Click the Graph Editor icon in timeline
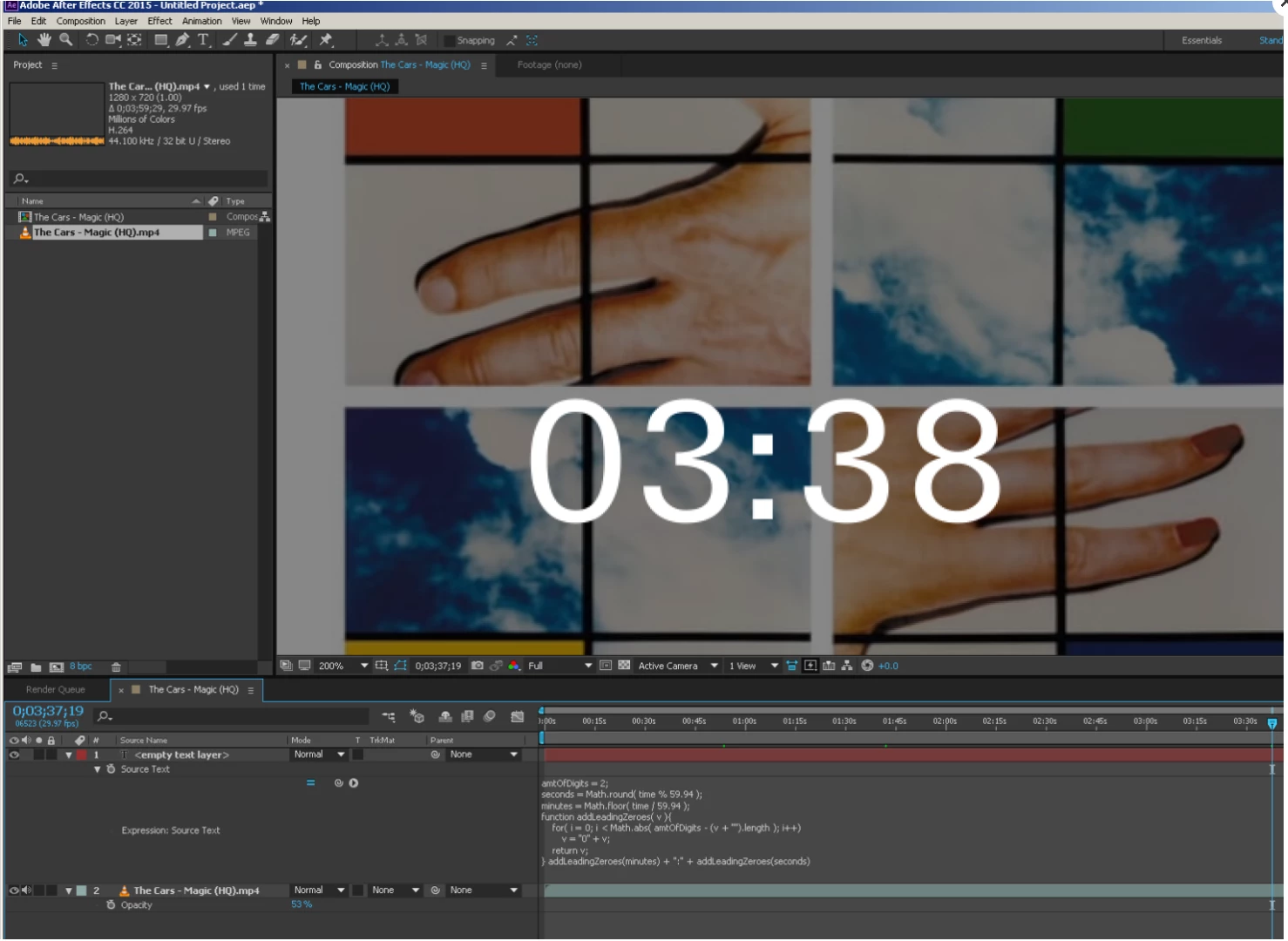Screen dimensions: 1288x941 (518, 716)
